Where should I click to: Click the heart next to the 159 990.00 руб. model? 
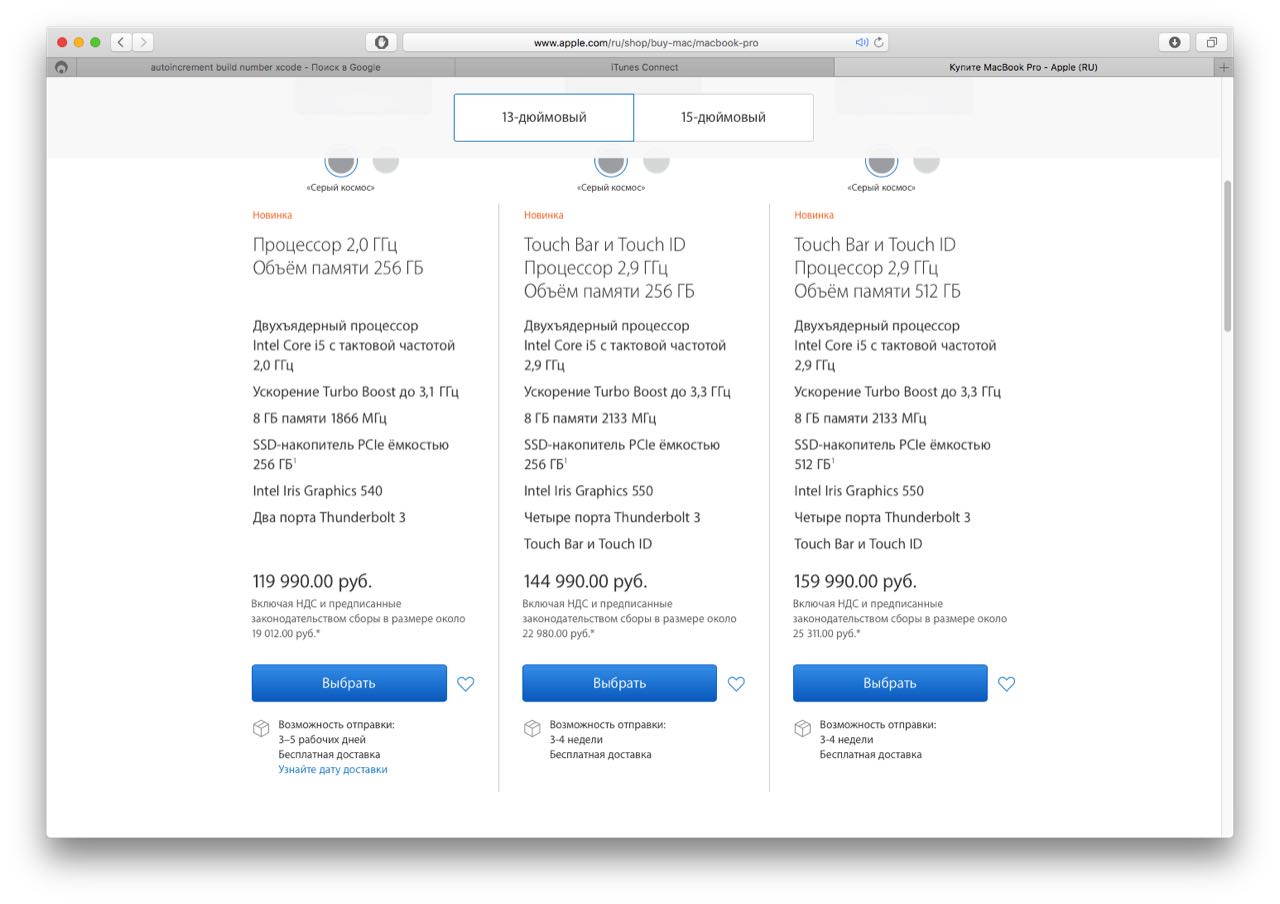pyautogui.click(x=1007, y=684)
